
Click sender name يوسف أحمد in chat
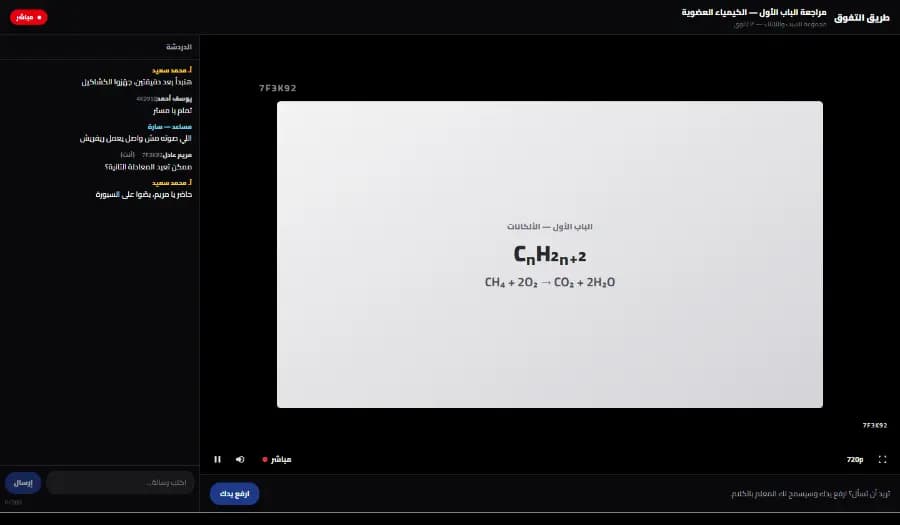pos(174,98)
